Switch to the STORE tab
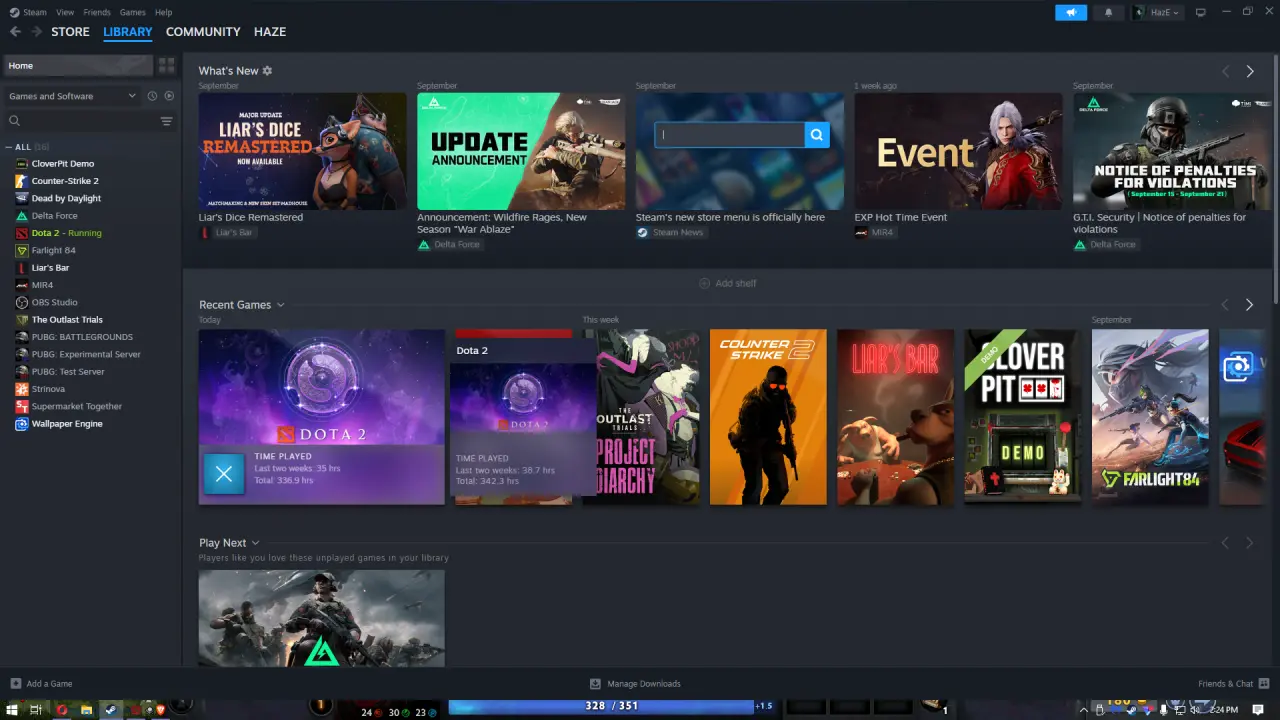 (x=70, y=32)
